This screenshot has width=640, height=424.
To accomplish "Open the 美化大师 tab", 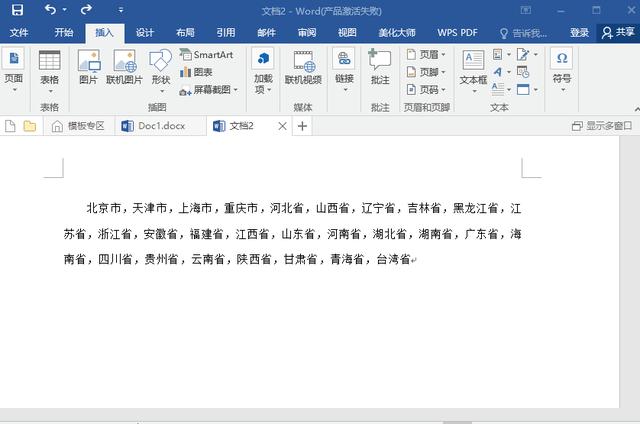I will click(x=397, y=33).
